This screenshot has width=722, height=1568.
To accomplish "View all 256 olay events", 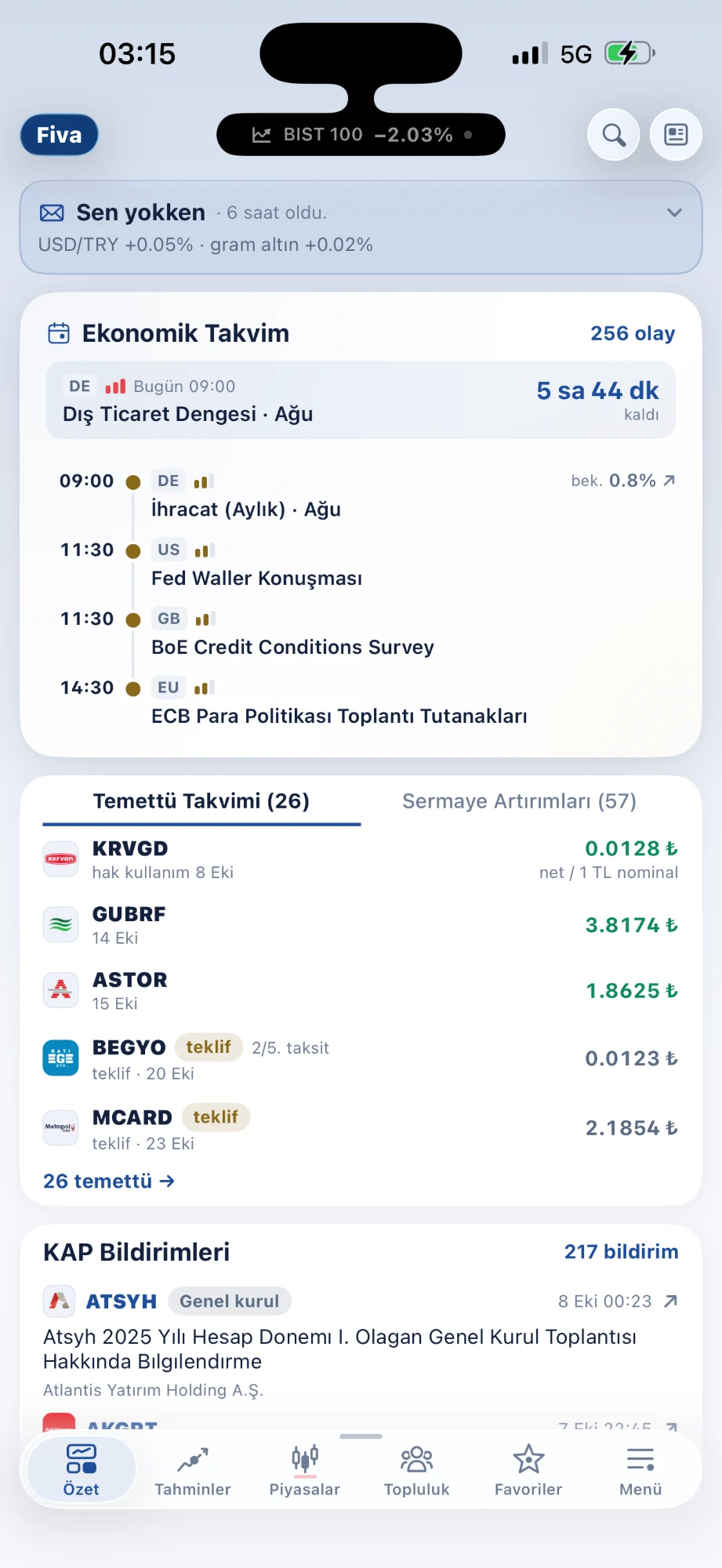I will [x=633, y=333].
